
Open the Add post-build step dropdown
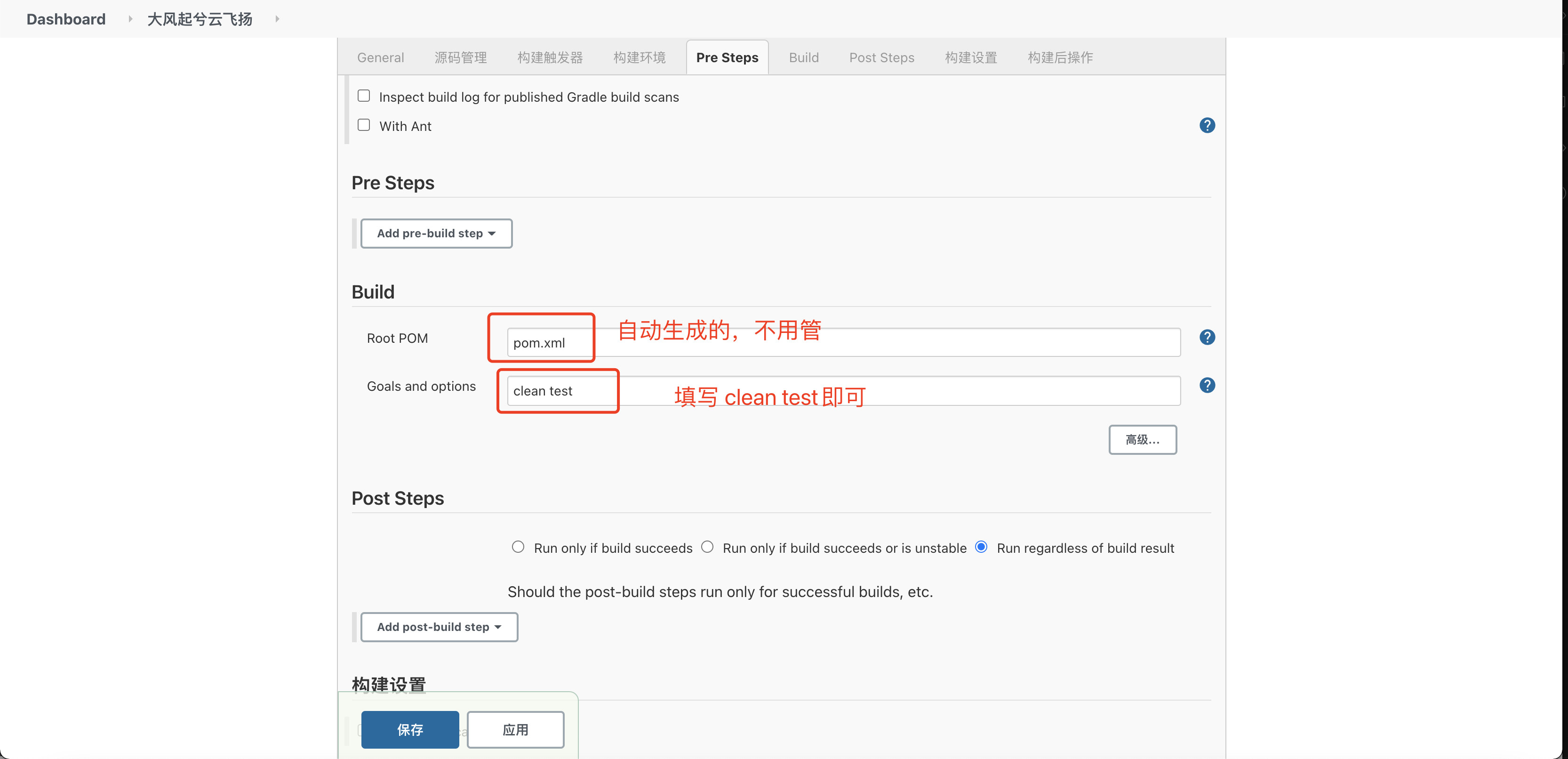[439, 627]
